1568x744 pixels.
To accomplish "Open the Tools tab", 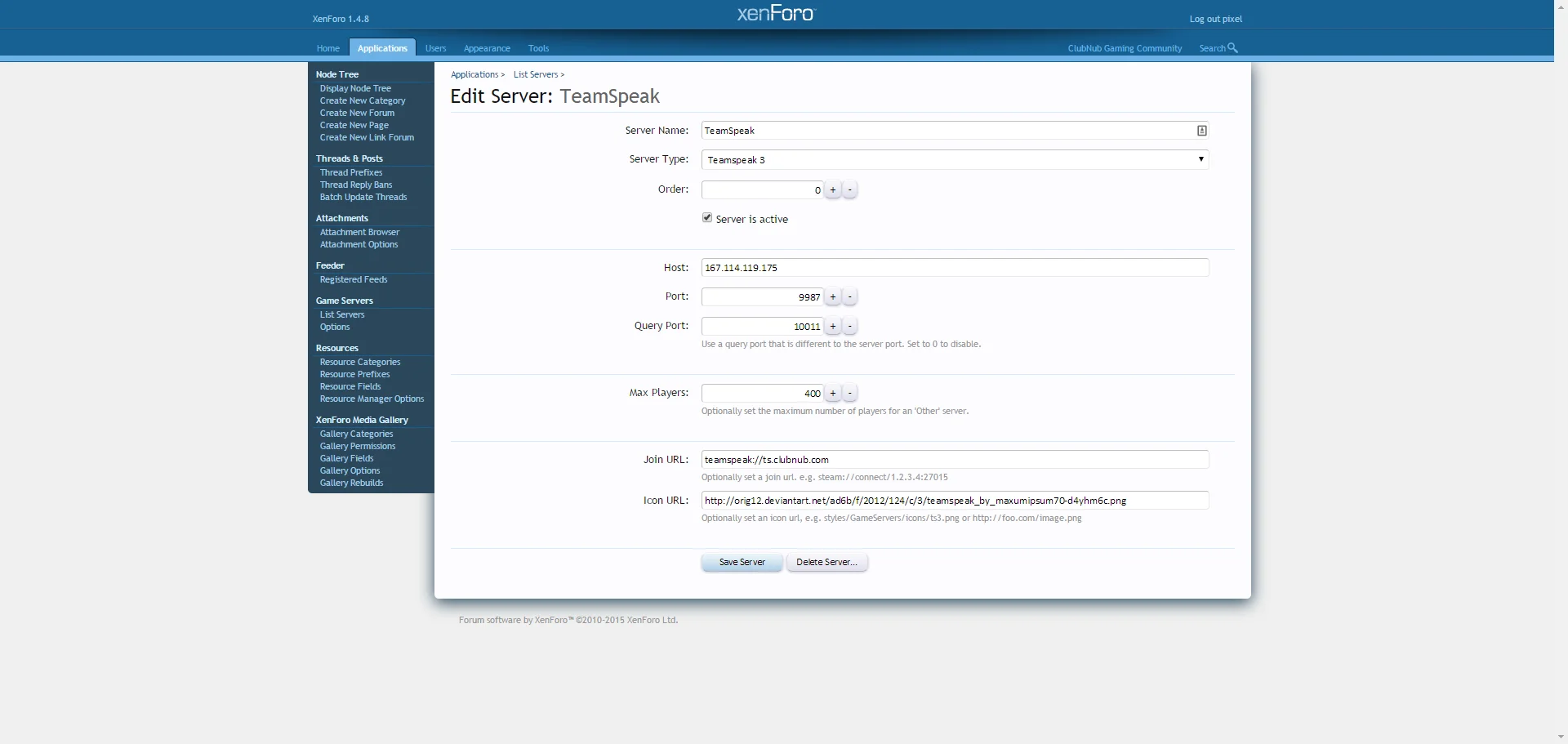I will coord(538,48).
